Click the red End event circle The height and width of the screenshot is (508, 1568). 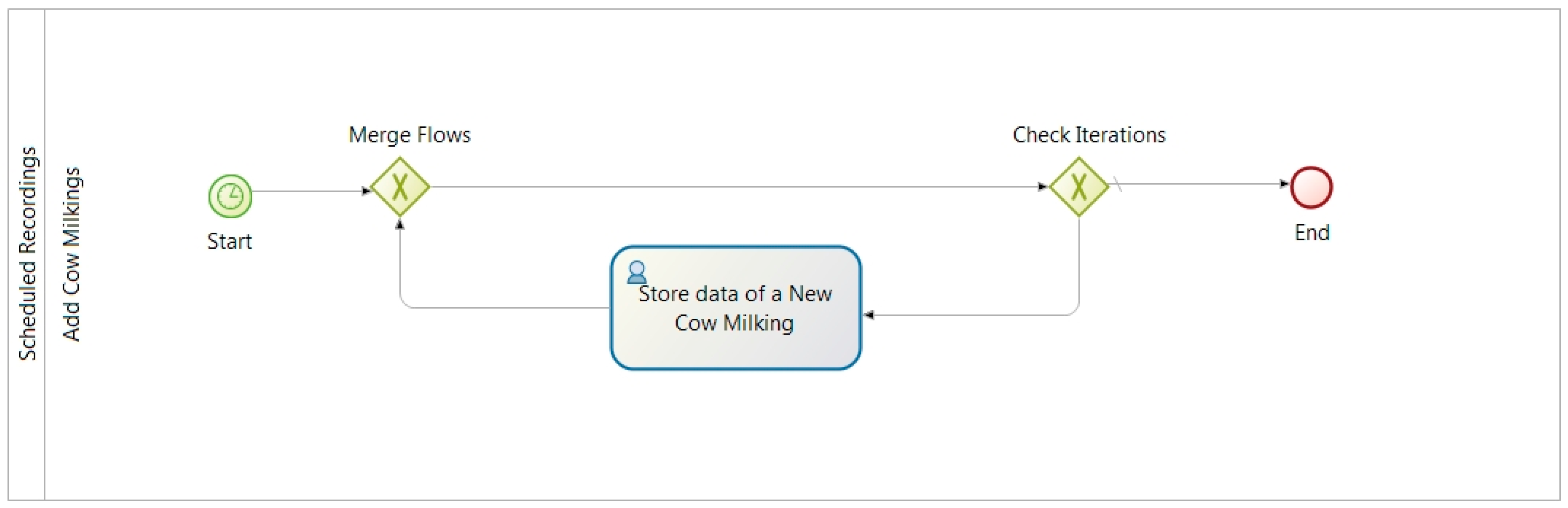[x=1311, y=188]
